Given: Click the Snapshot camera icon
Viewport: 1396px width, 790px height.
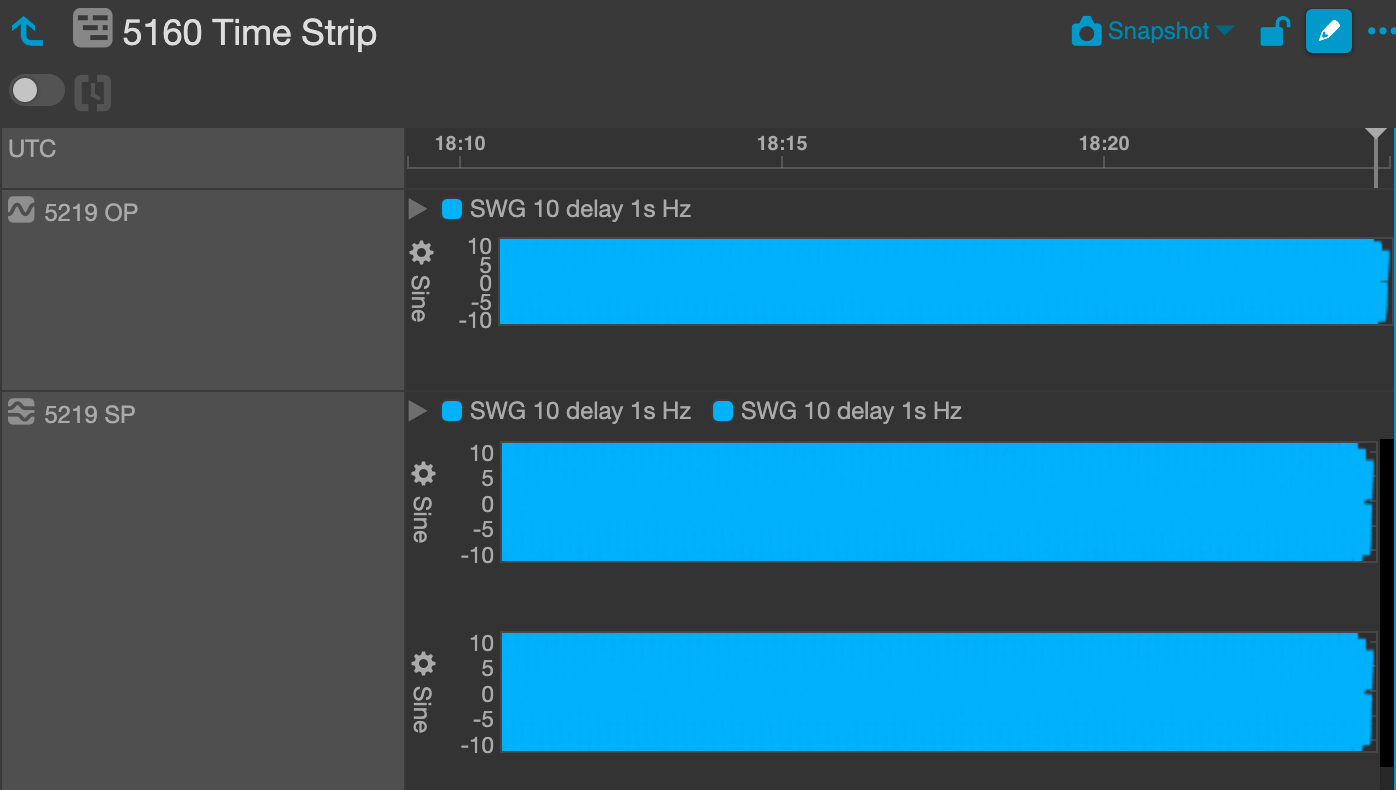Looking at the screenshot, I should [1086, 31].
